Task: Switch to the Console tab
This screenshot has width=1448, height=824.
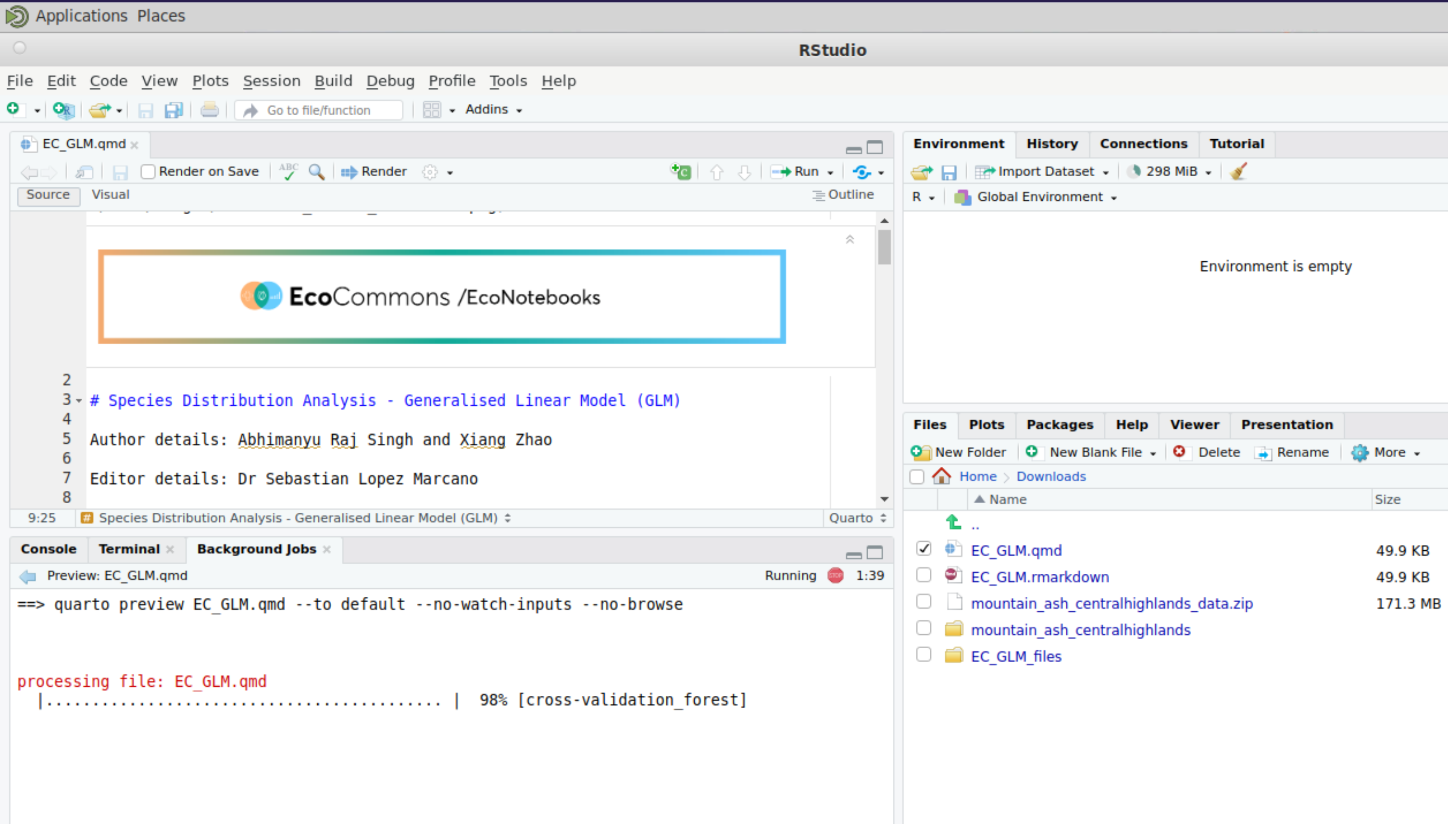Action: tap(48, 549)
